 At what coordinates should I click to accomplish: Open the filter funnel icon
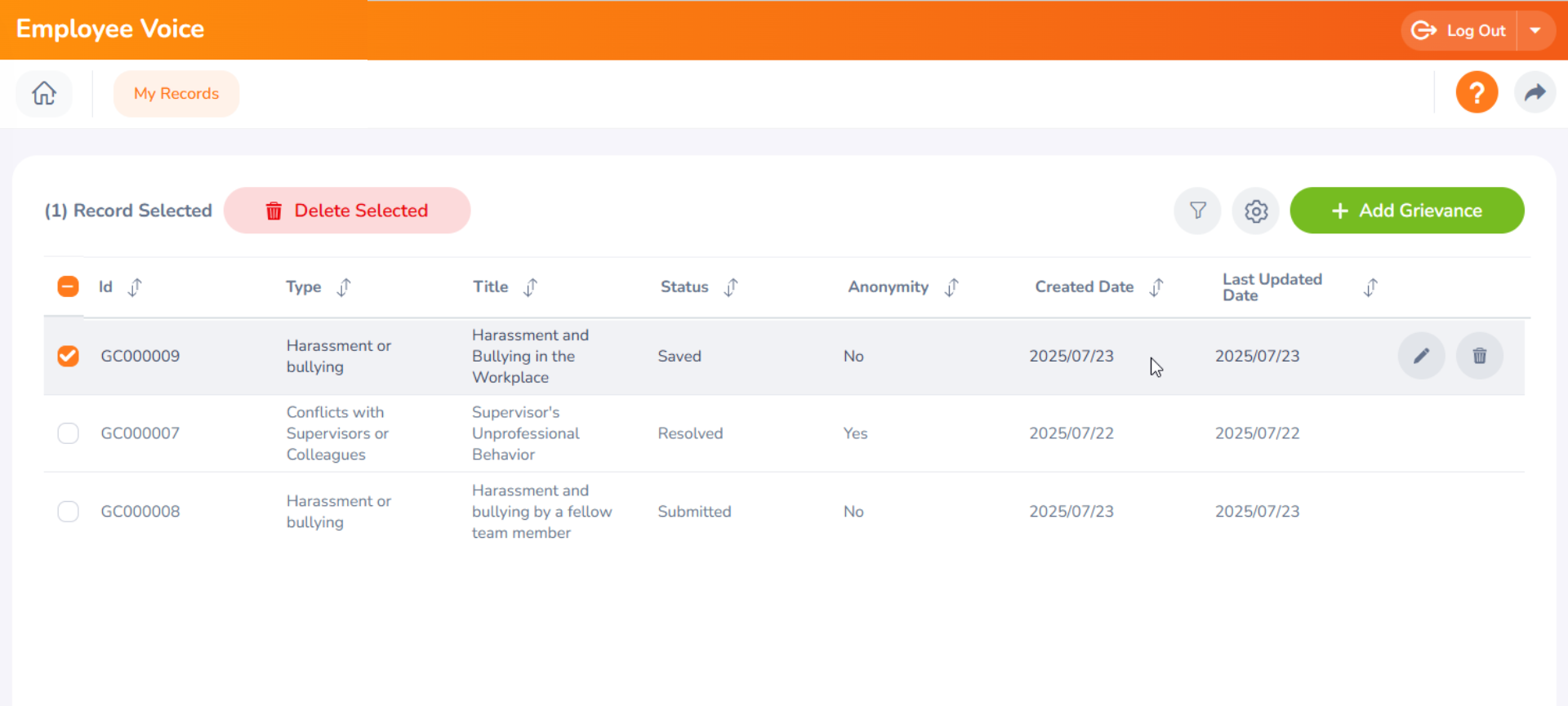click(x=1197, y=211)
